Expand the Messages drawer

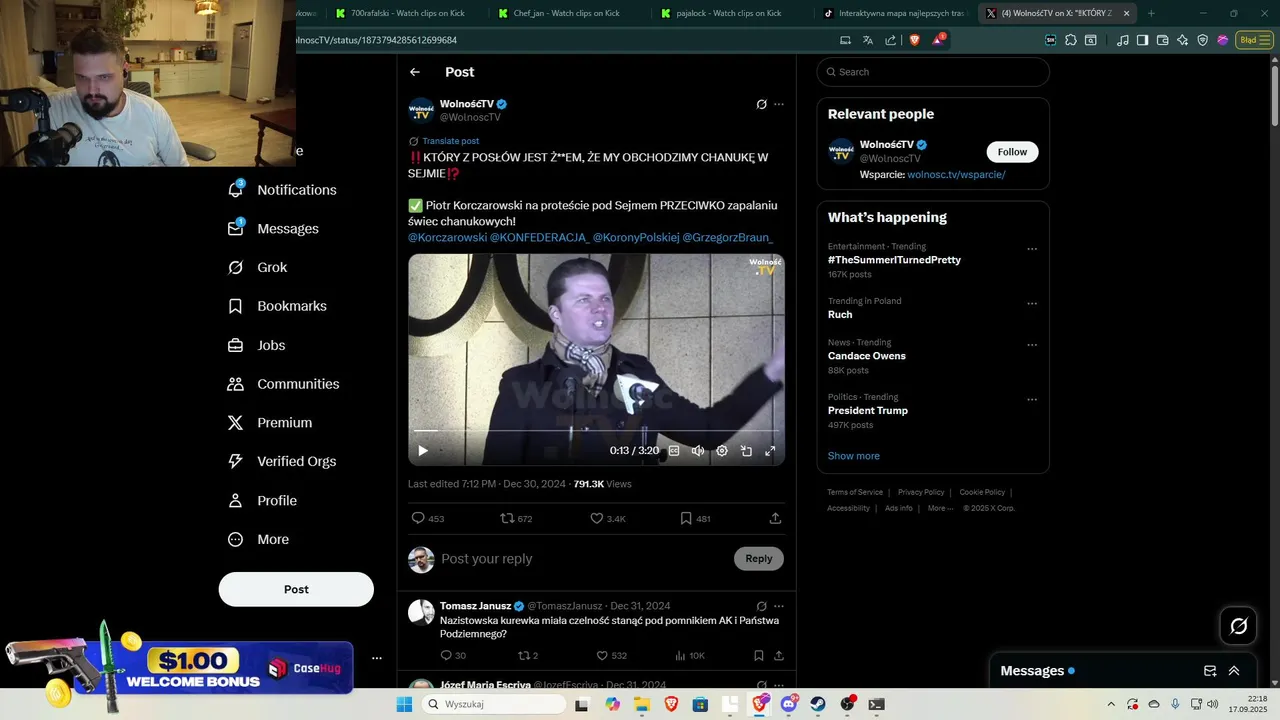[1234, 671]
